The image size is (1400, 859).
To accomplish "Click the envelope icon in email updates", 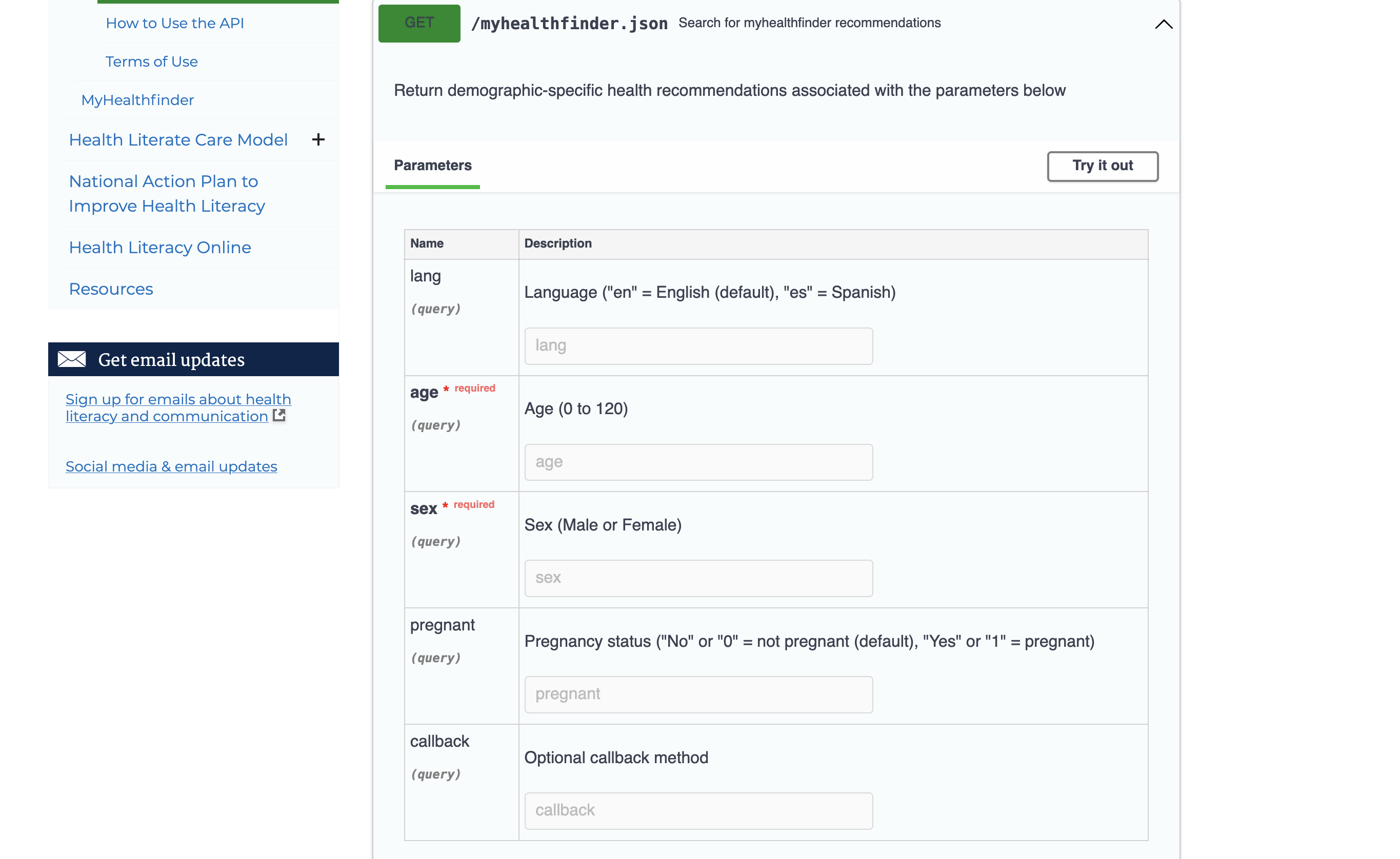I will [x=72, y=359].
